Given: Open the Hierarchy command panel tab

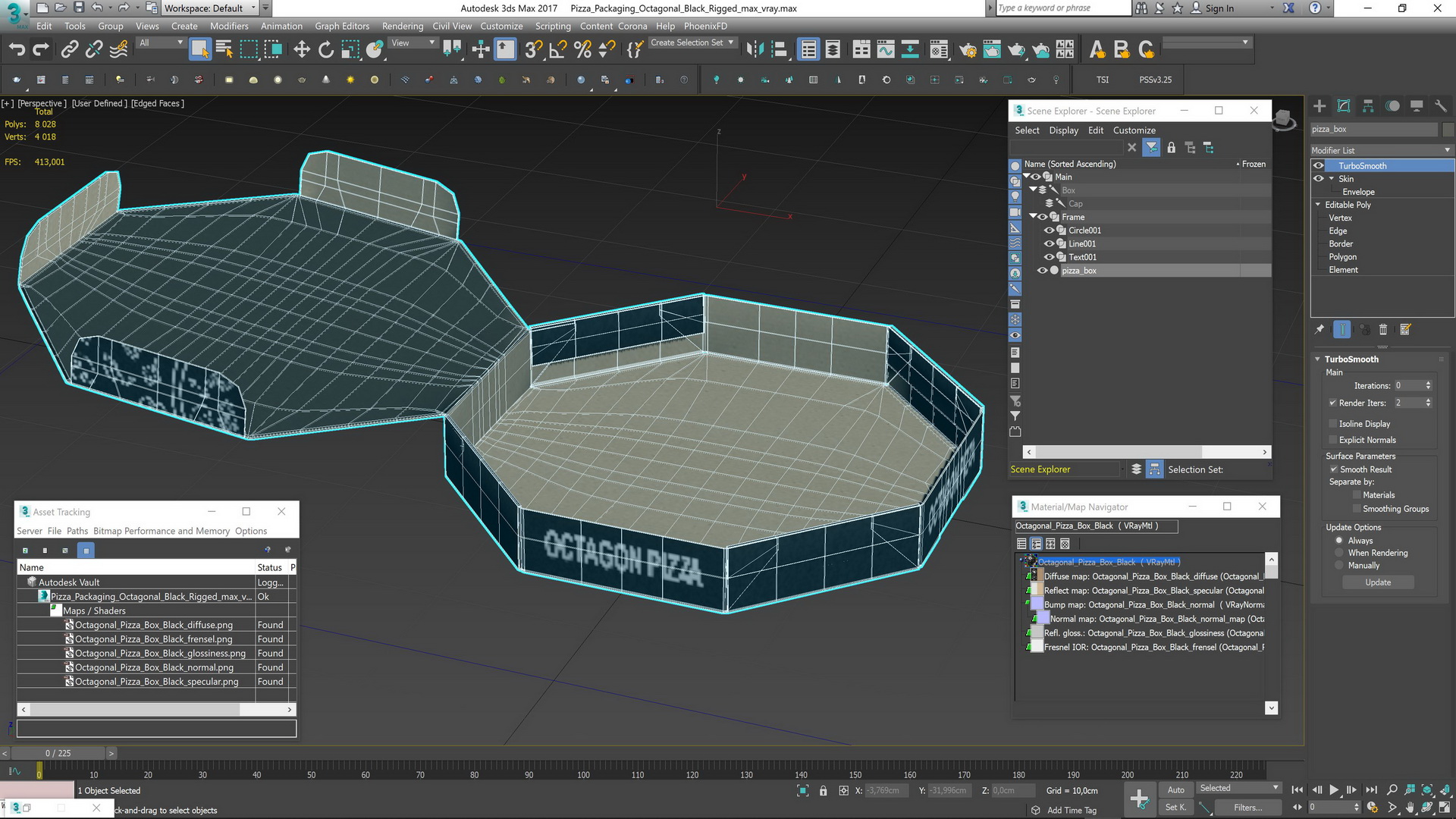Looking at the screenshot, I should pyautogui.click(x=1368, y=106).
